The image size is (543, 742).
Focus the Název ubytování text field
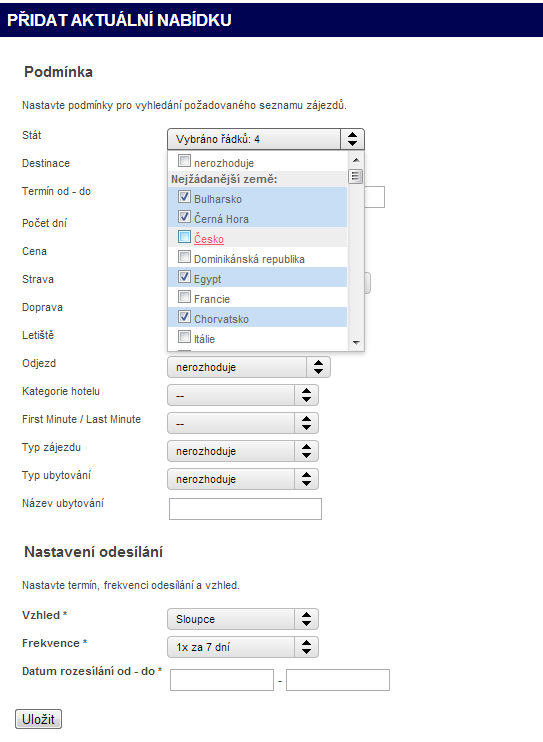245,509
